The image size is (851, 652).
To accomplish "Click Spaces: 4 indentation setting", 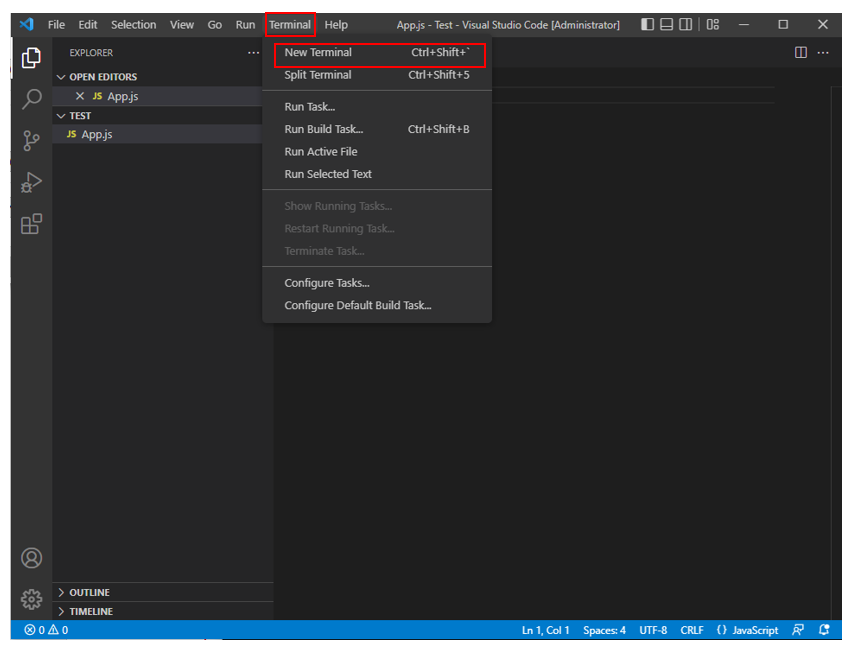I will (x=604, y=630).
